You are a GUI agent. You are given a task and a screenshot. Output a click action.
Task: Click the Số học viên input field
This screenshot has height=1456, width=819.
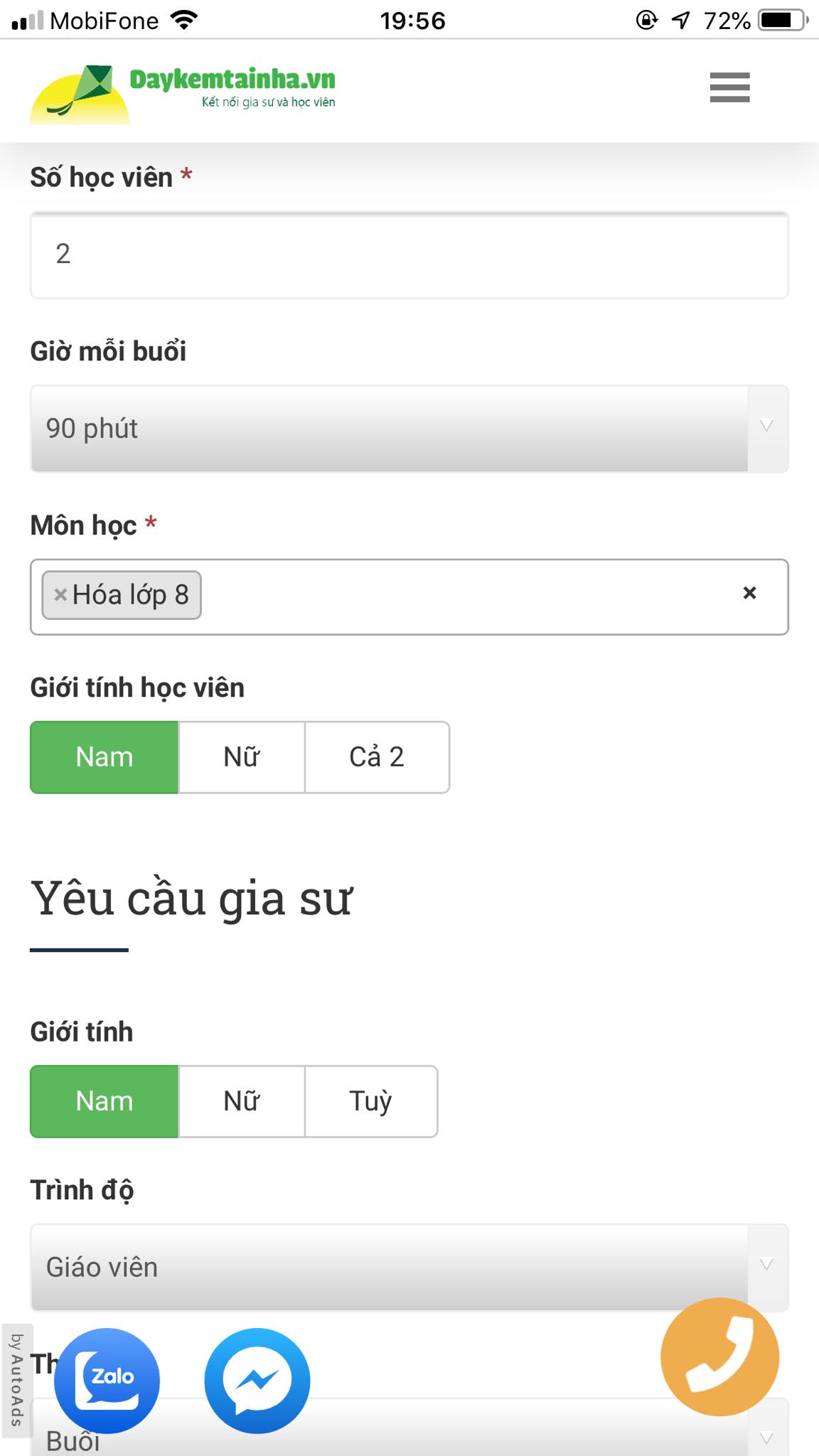pyautogui.click(x=409, y=255)
